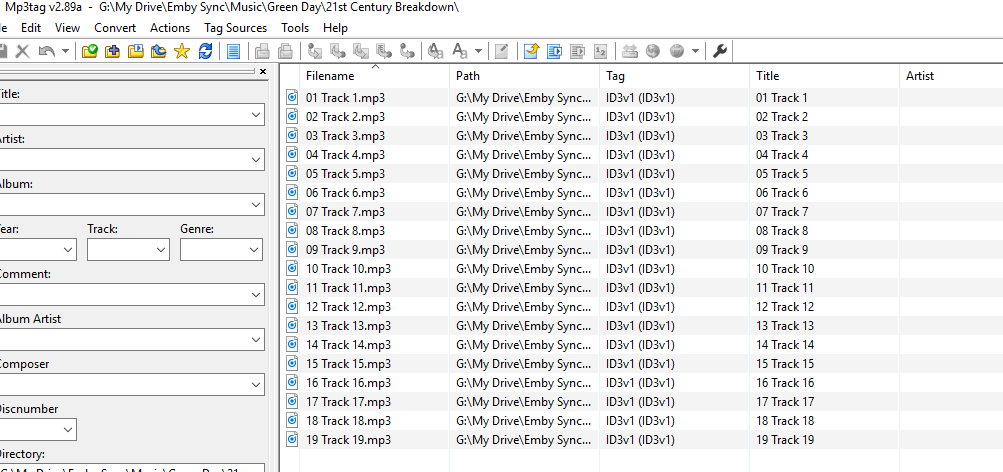Click the Title cell '10 Track 10'
The height and width of the screenshot is (472, 1003).
coord(785,269)
